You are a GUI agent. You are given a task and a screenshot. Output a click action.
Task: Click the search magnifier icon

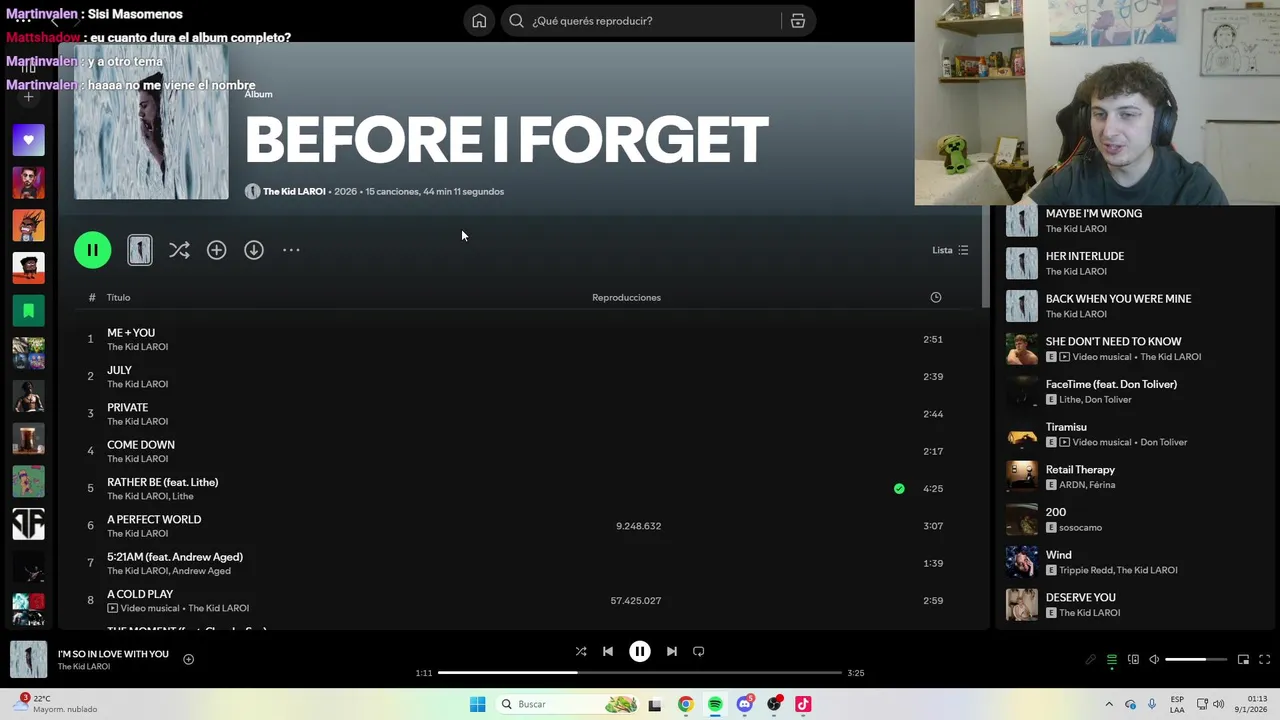(x=516, y=21)
